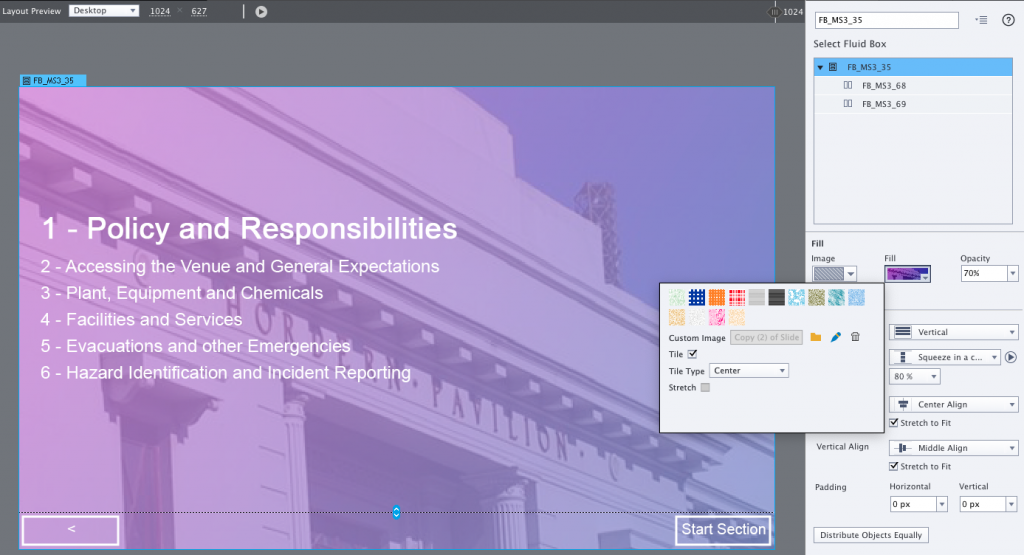The height and width of the screenshot is (555, 1024).
Task: Click the folder icon beside Custom Image
Action: point(816,337)
